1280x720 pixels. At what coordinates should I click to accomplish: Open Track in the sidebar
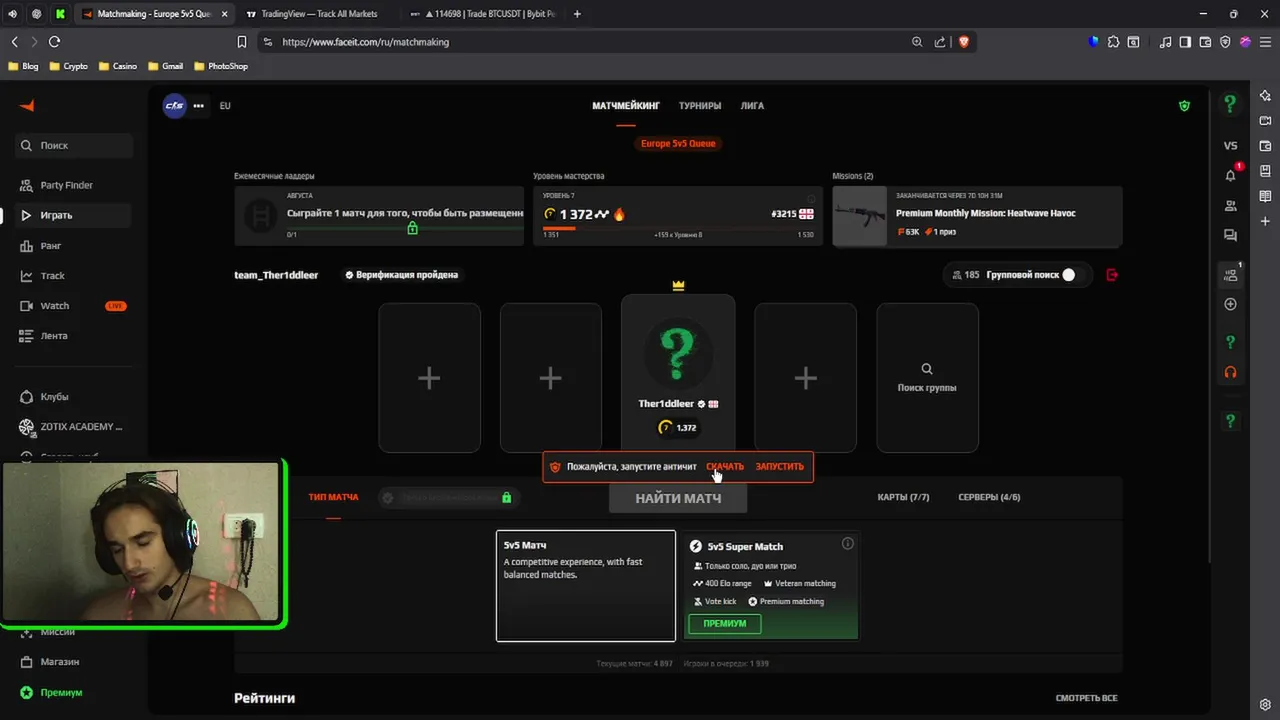coord(74,276)
